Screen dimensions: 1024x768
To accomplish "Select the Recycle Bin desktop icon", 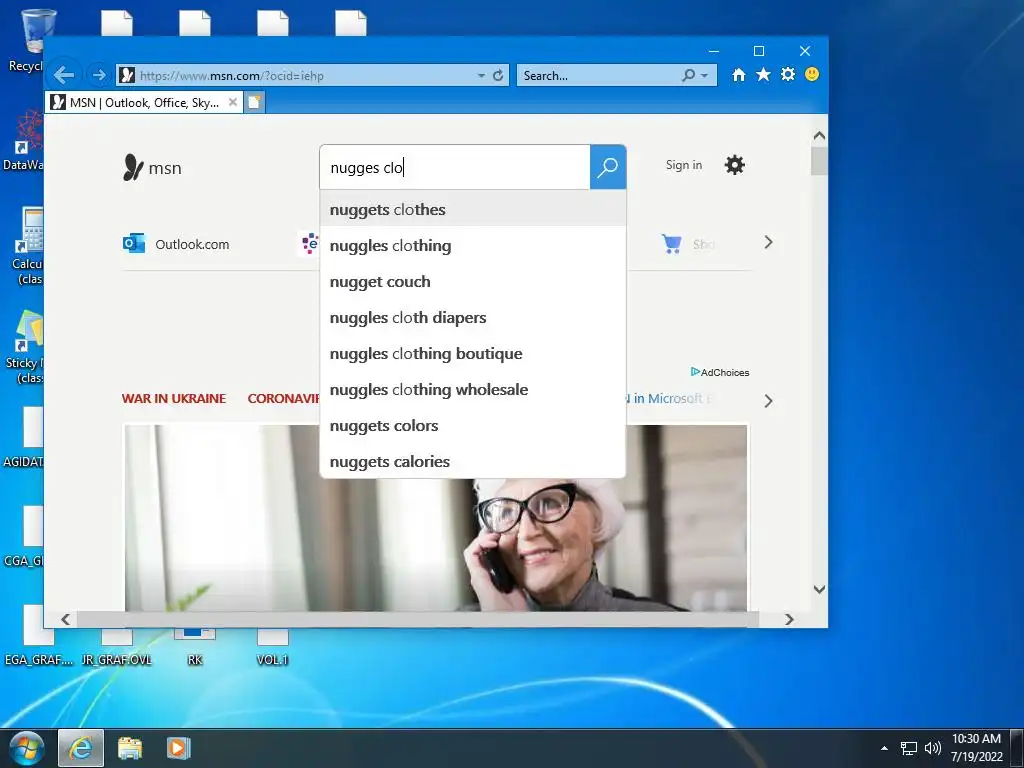I will (x=26, y=40).
